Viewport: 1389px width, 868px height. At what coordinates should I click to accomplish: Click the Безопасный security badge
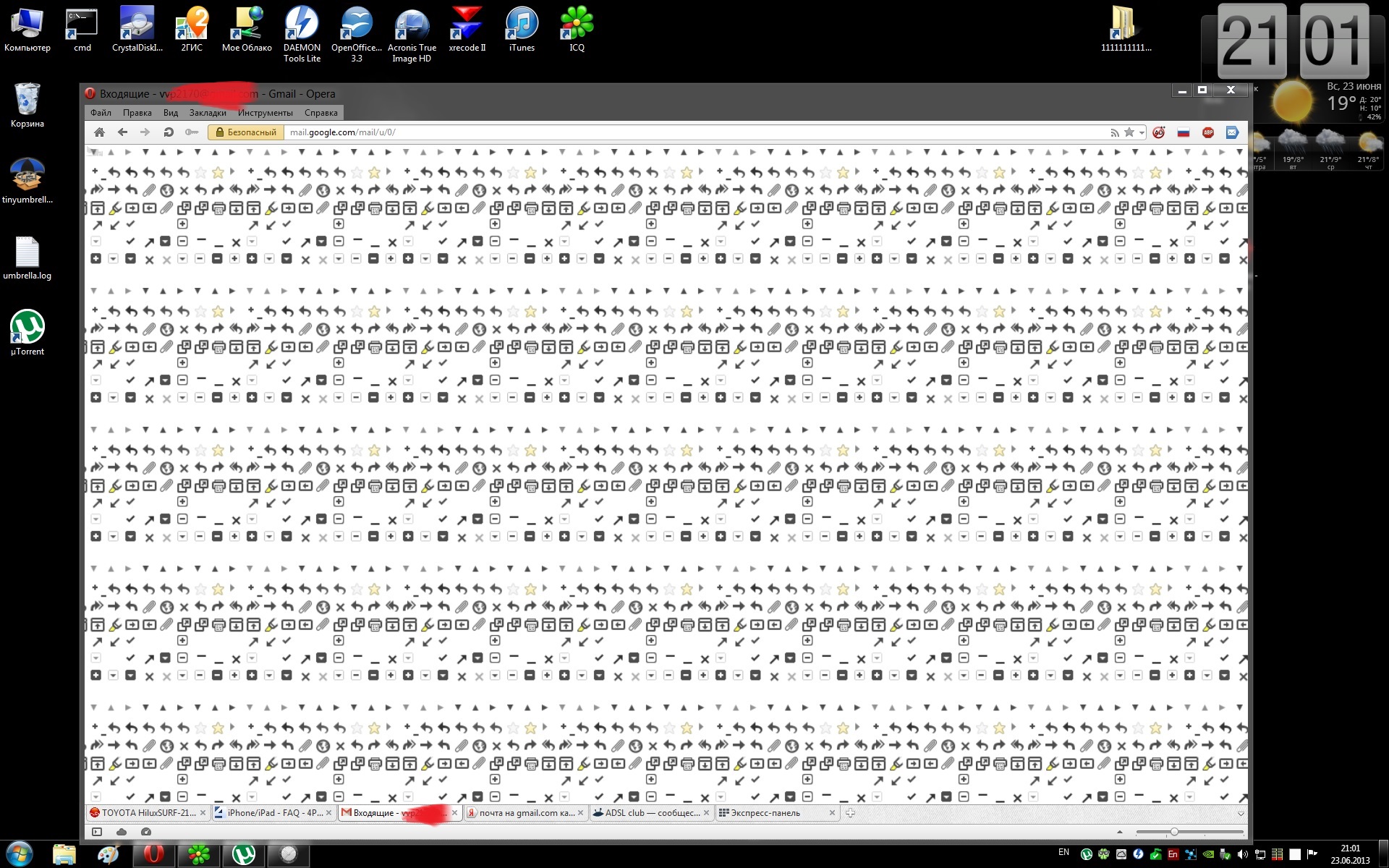click(245, 132)
